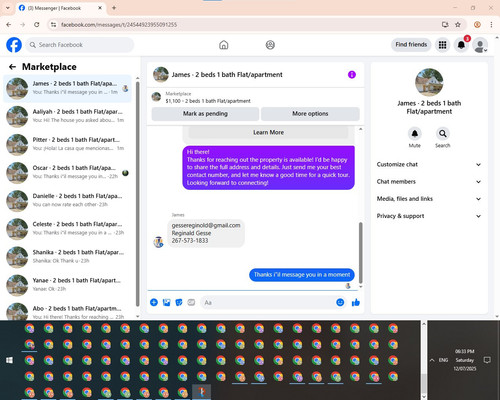Expand Media, files and links section

(429, 199)
